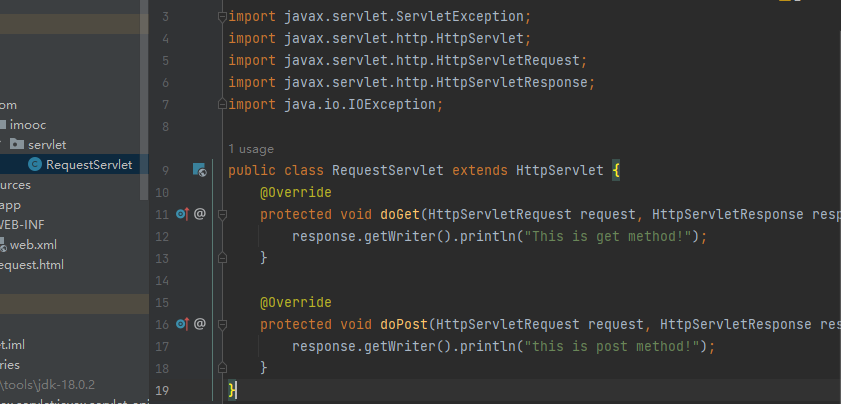Click the override gutter icon beside doPost
Screen dimensions: 841x404
coord(181,324)
